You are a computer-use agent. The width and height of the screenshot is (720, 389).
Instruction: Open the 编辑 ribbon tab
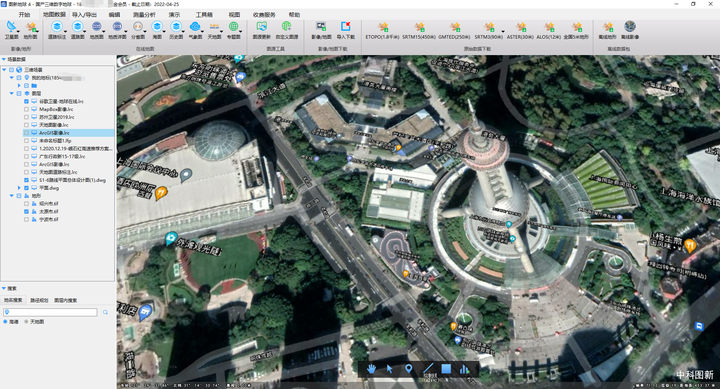[114, 15]
